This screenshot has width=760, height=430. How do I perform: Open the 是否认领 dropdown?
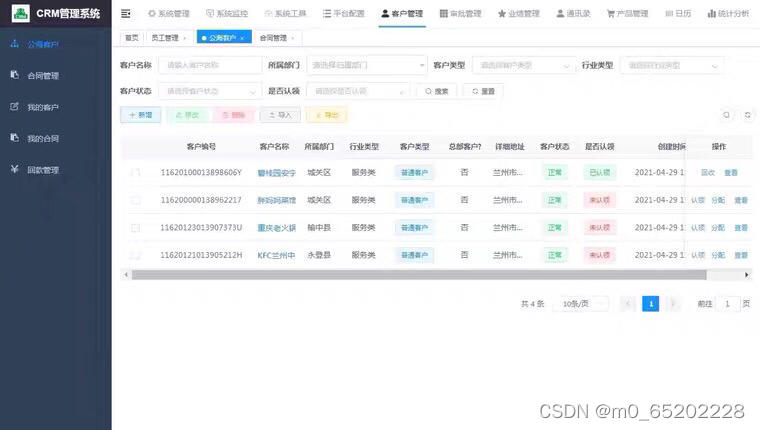[358, 91]
